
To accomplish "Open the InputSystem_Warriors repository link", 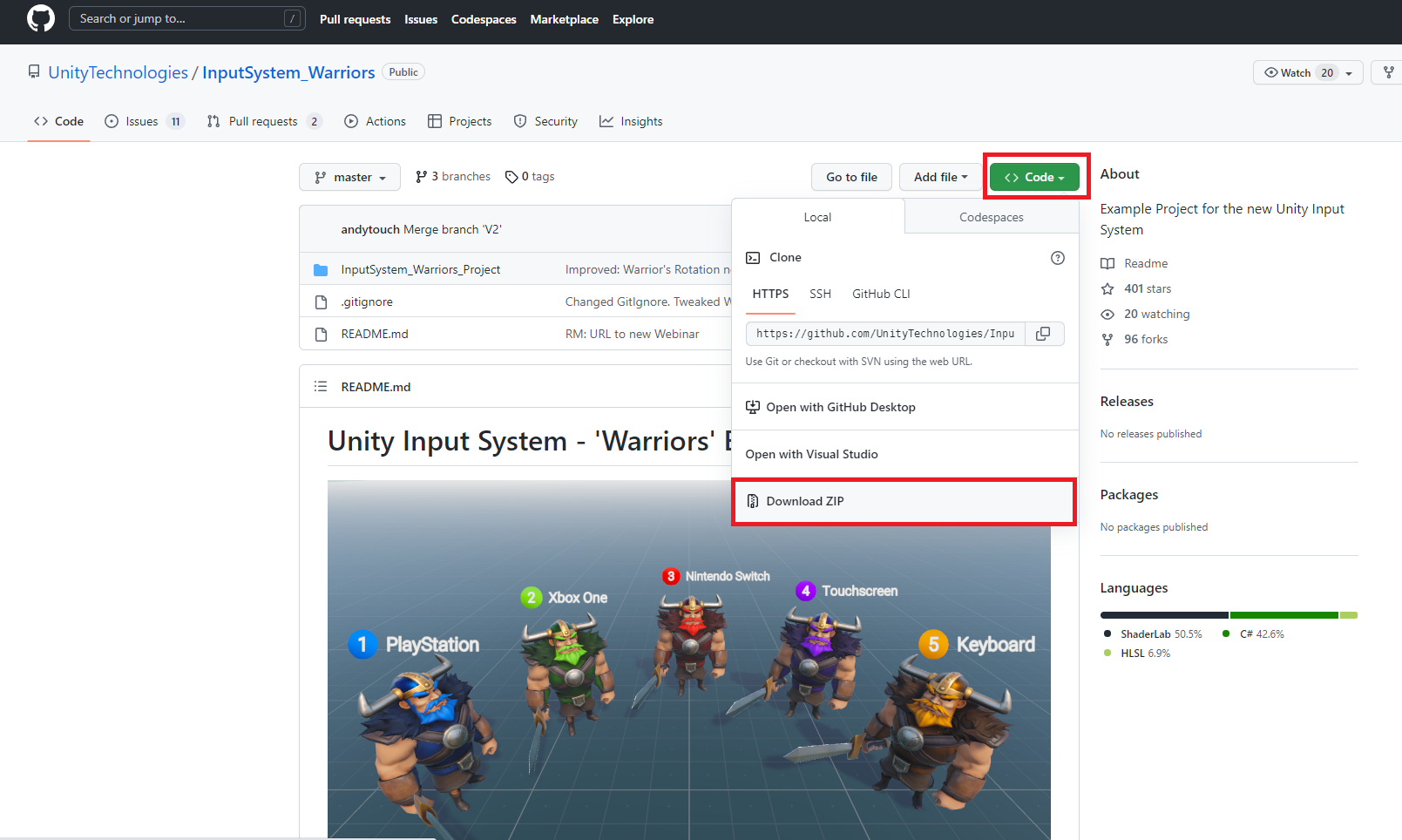I will click(288, 72).
